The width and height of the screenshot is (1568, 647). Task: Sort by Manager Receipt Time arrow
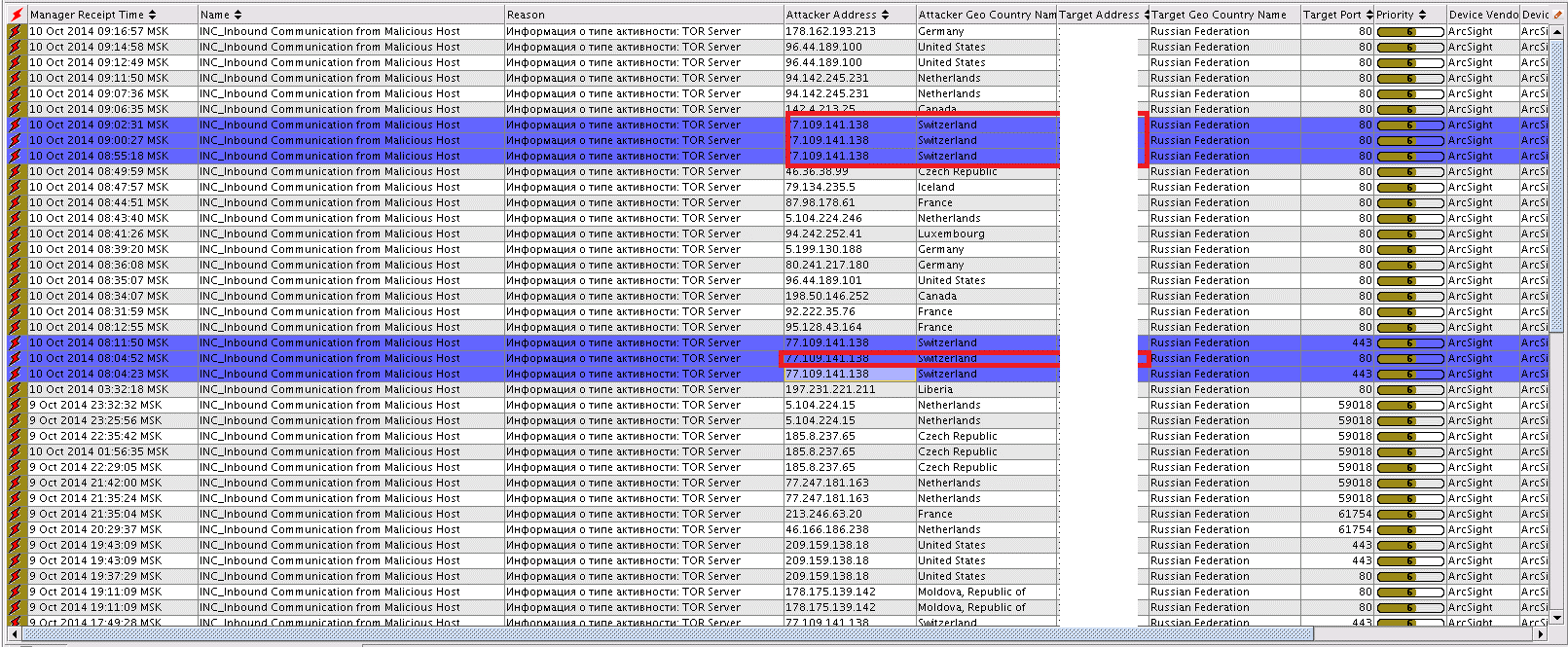(x=152, y=15)
